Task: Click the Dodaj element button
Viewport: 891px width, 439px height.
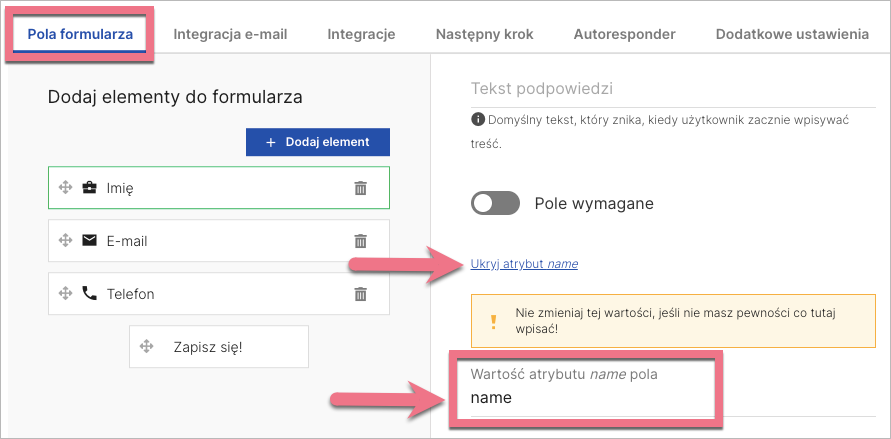Action: (318, 142)
